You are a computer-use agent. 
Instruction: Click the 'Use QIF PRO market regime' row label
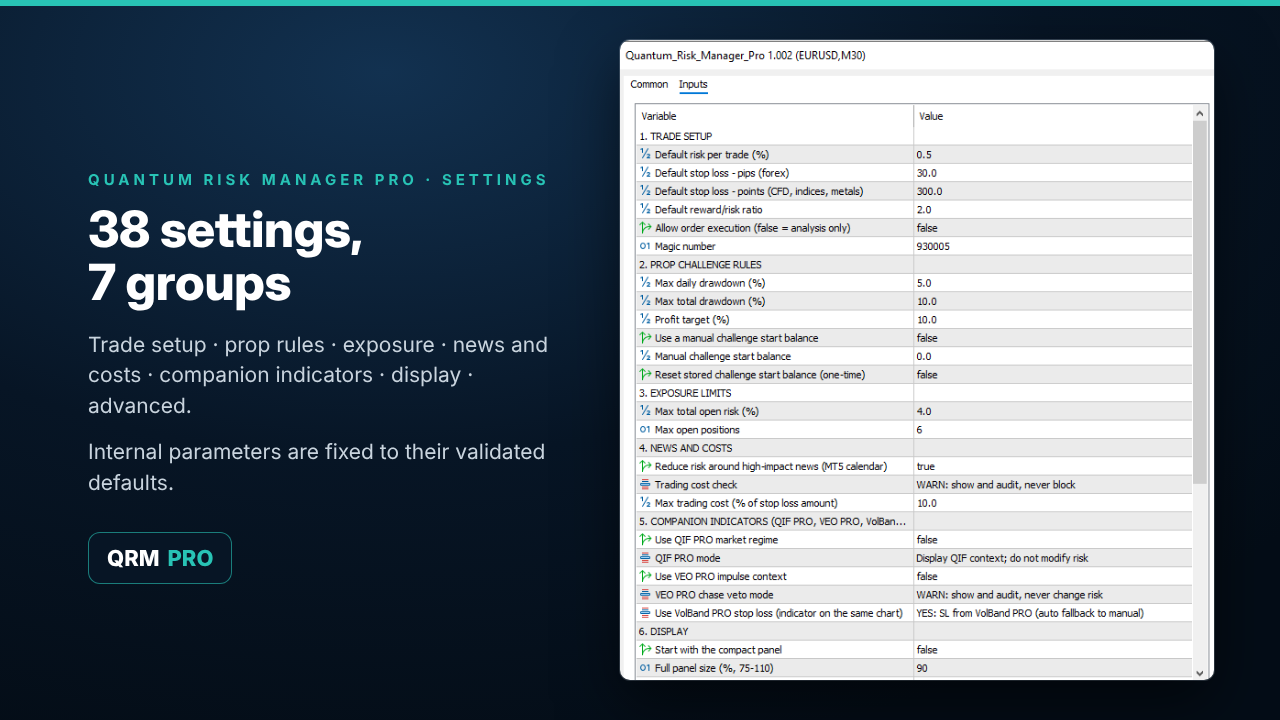(x=716, y=539)
